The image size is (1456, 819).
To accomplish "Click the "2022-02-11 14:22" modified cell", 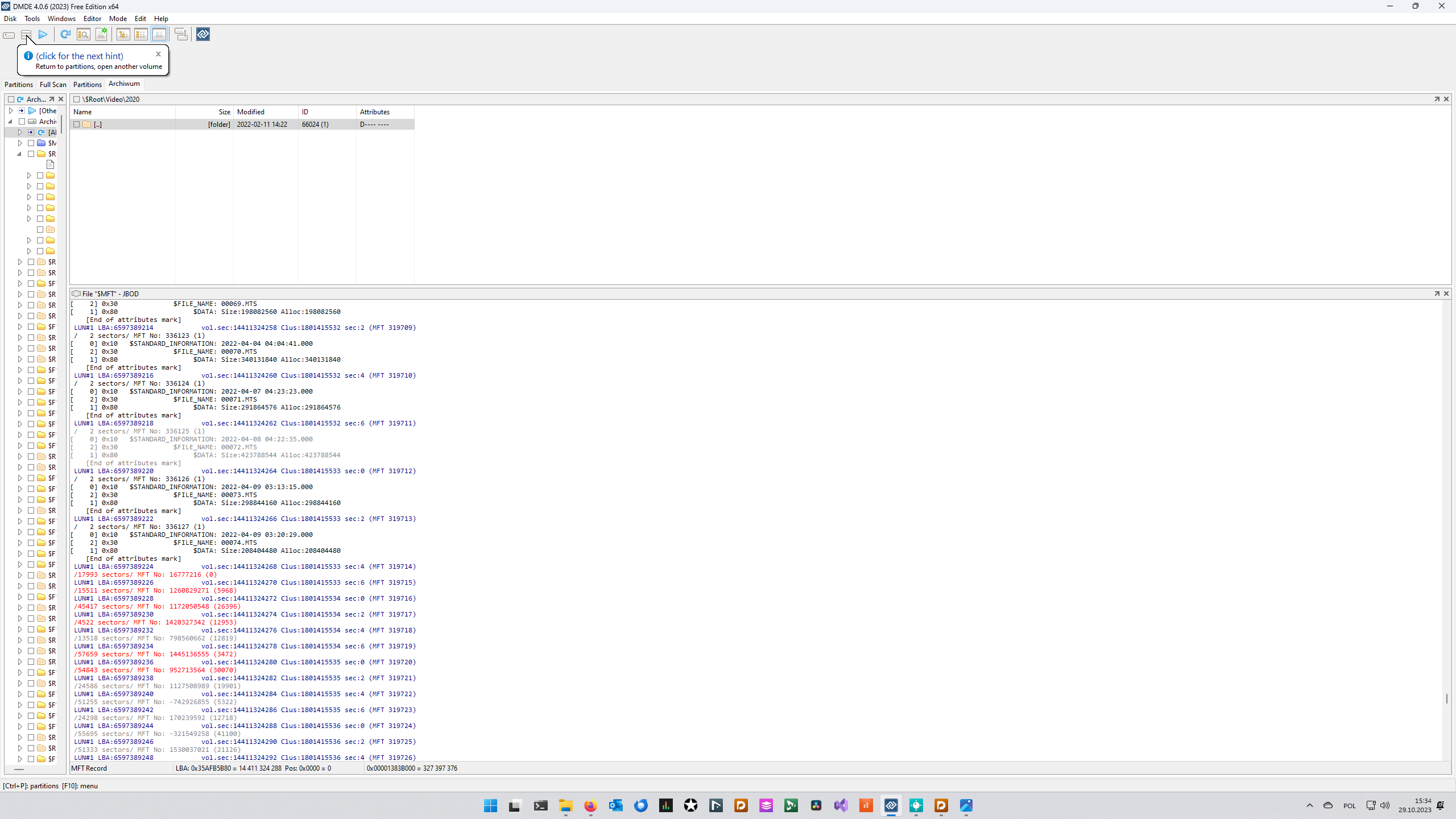I will click(x=262, y=124).
